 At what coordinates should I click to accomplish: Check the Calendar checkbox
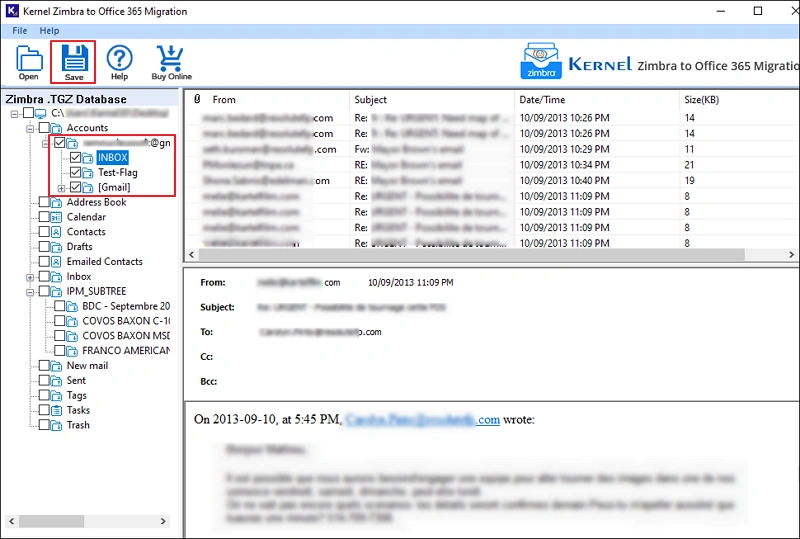(44, 217)
